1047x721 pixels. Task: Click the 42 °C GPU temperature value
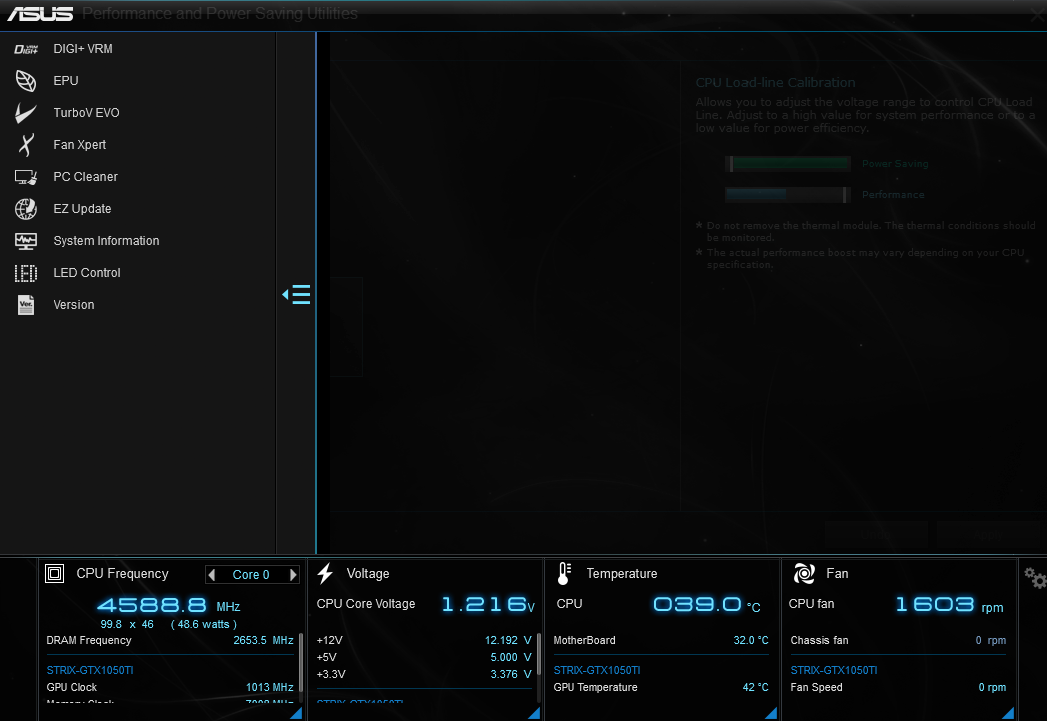(756, 687)
